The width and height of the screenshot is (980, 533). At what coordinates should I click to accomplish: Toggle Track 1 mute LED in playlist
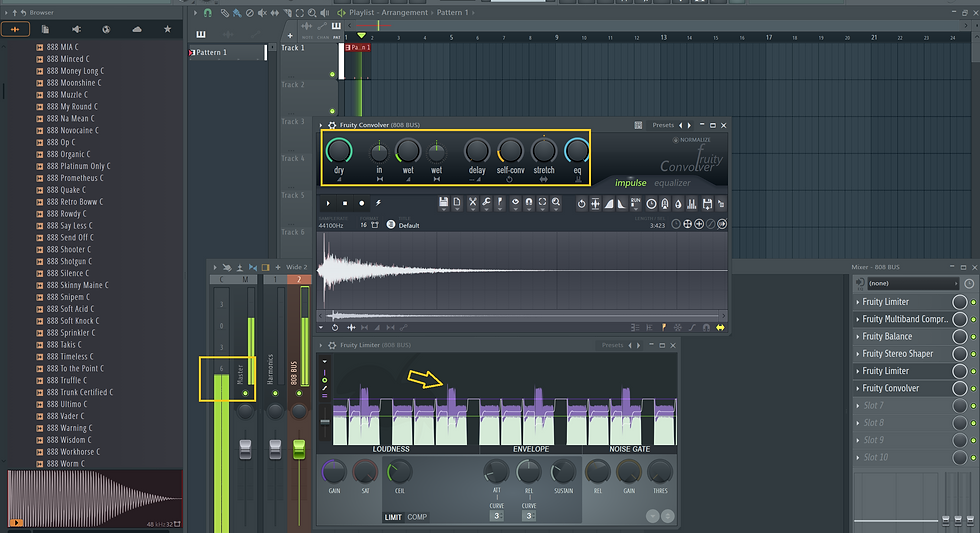click(332, 74)
